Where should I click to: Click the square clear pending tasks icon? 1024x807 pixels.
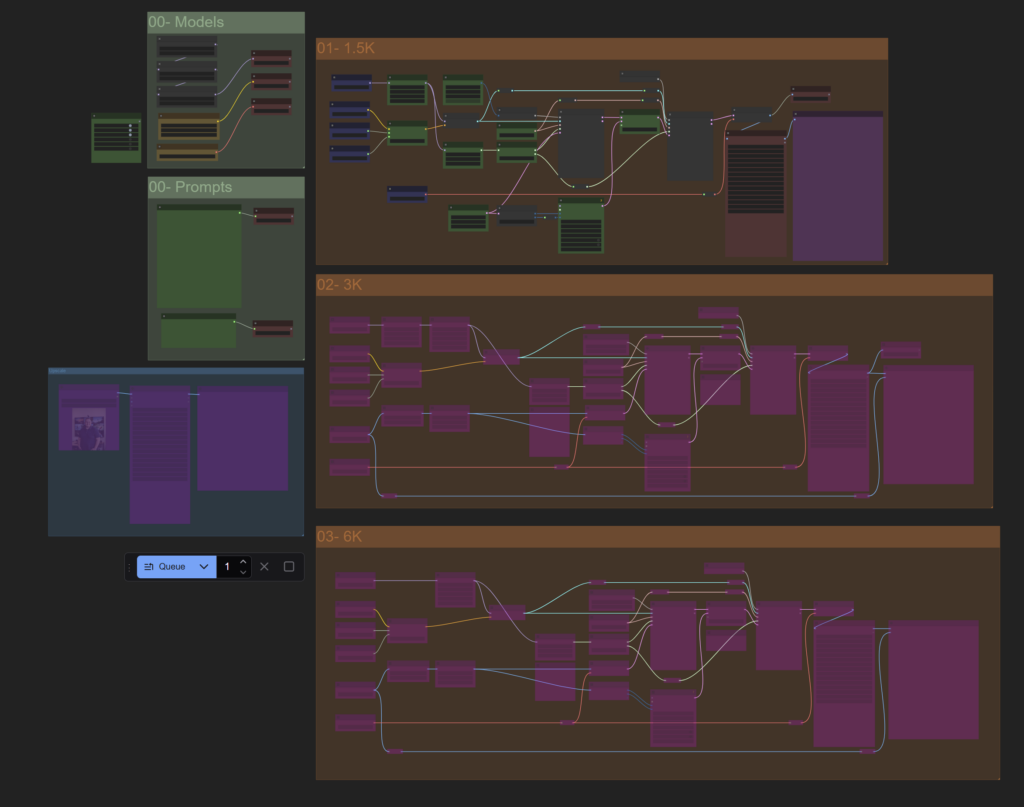click(x=289, y=567)
